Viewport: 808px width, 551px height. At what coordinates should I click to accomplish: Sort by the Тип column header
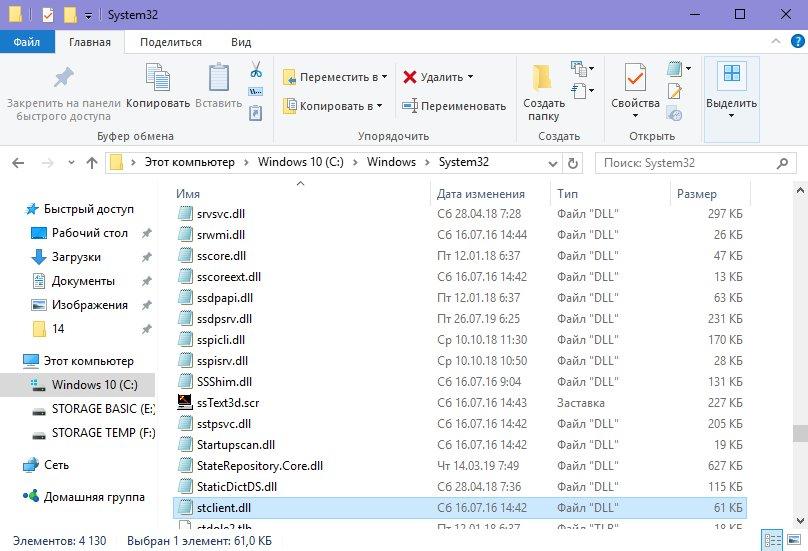pyautogui.click(x=610, y=194)
